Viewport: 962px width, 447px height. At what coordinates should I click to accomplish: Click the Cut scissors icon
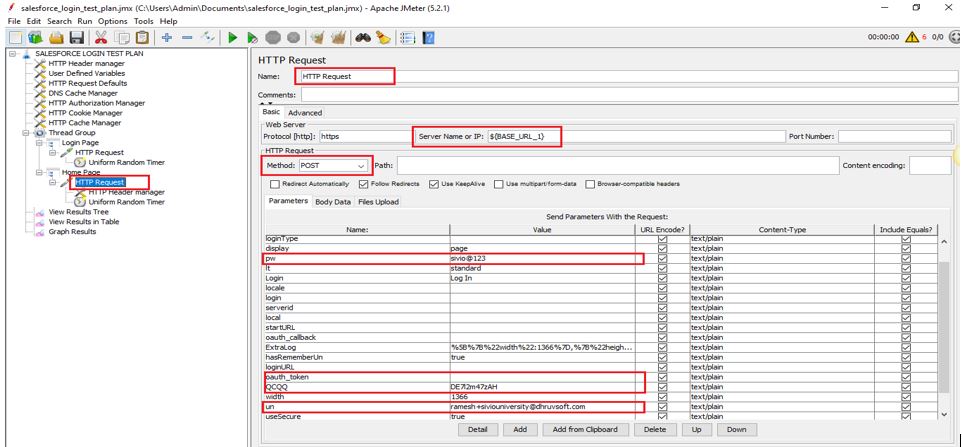(x=101, y=38)
